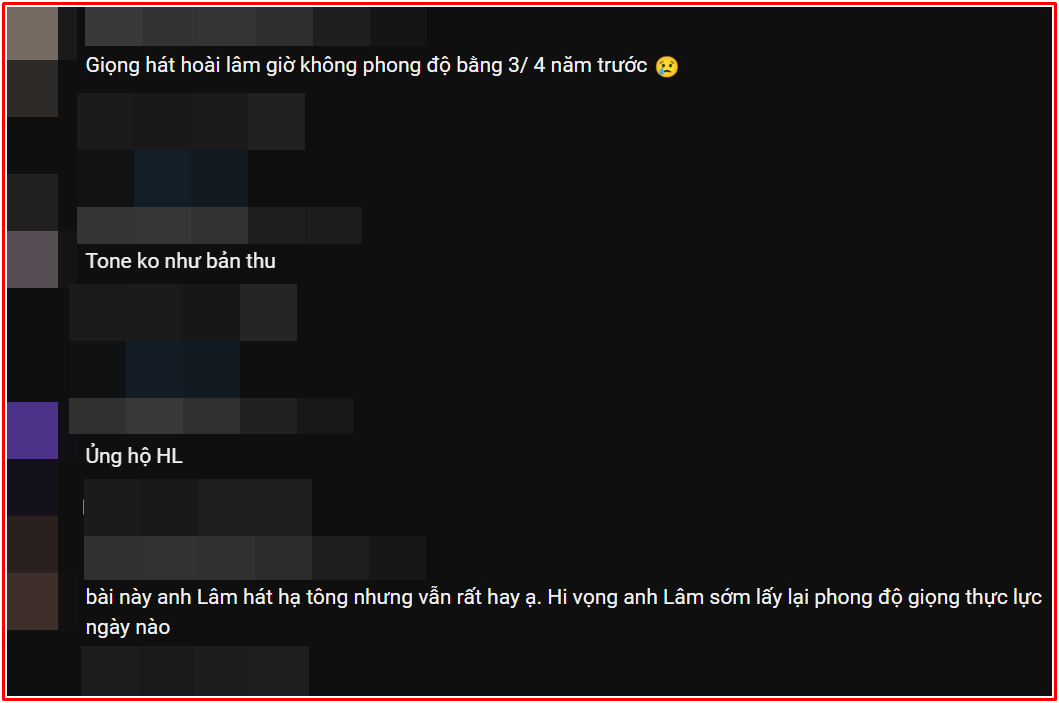This screenshot has height=703, width=1059.
Task: Expand the blurred blue replies link under the first comment
Action: click(x=191, y=178)
